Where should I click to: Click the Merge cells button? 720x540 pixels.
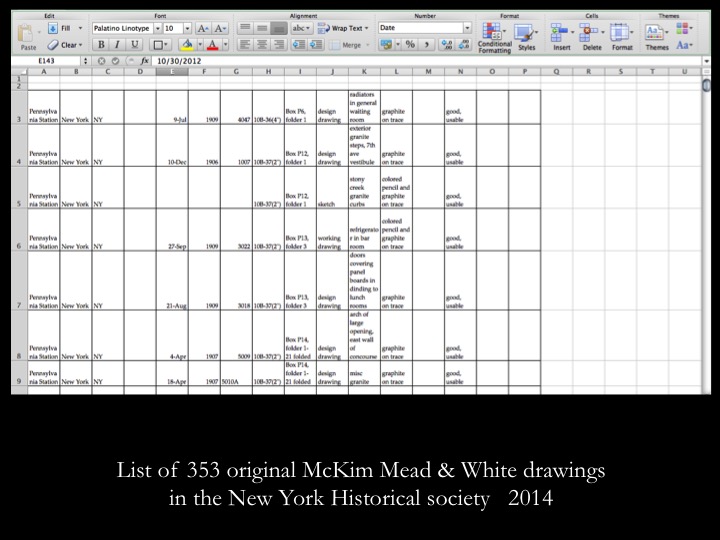tap(348, 45)
